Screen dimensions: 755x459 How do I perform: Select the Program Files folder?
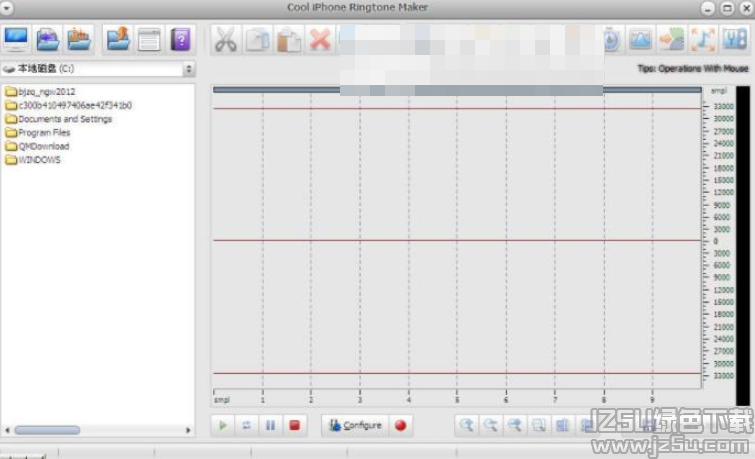coord(44,132)
